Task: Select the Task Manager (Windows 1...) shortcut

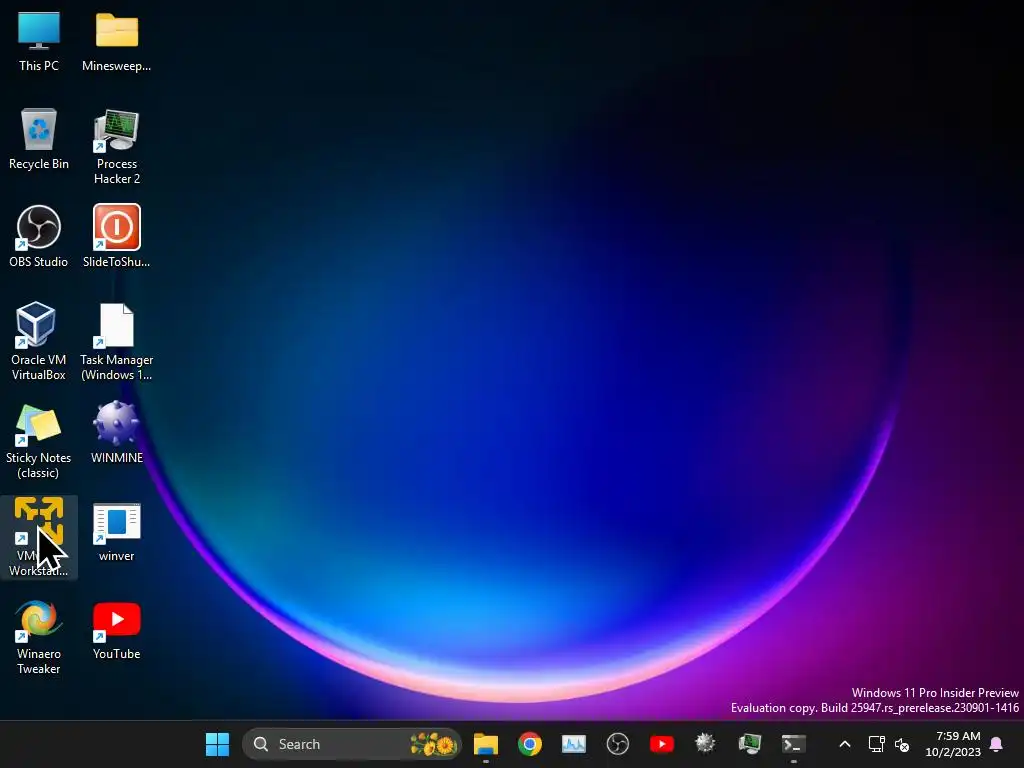Action: [x=116, y=342]
